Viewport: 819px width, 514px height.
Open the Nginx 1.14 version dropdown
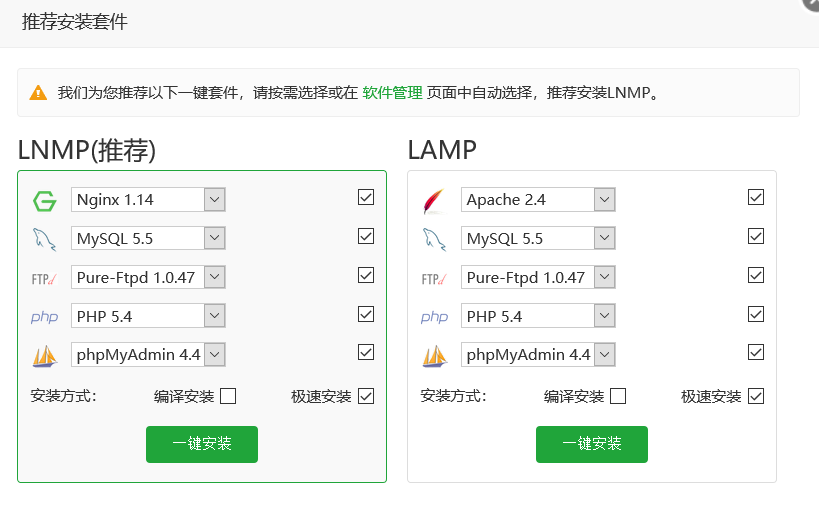click(214, 200)
